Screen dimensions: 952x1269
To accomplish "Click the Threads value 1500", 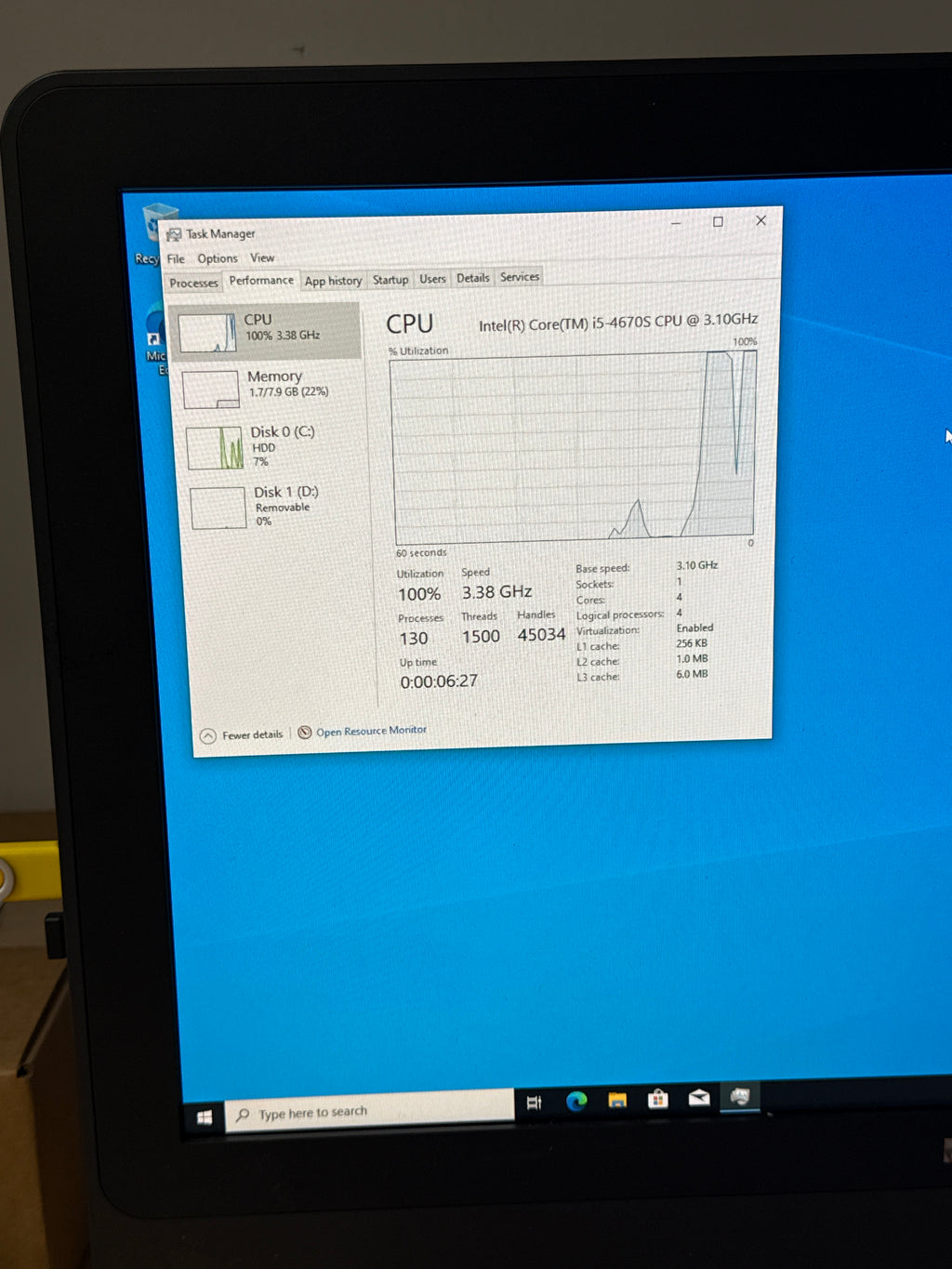I will (x=481, y=637).
